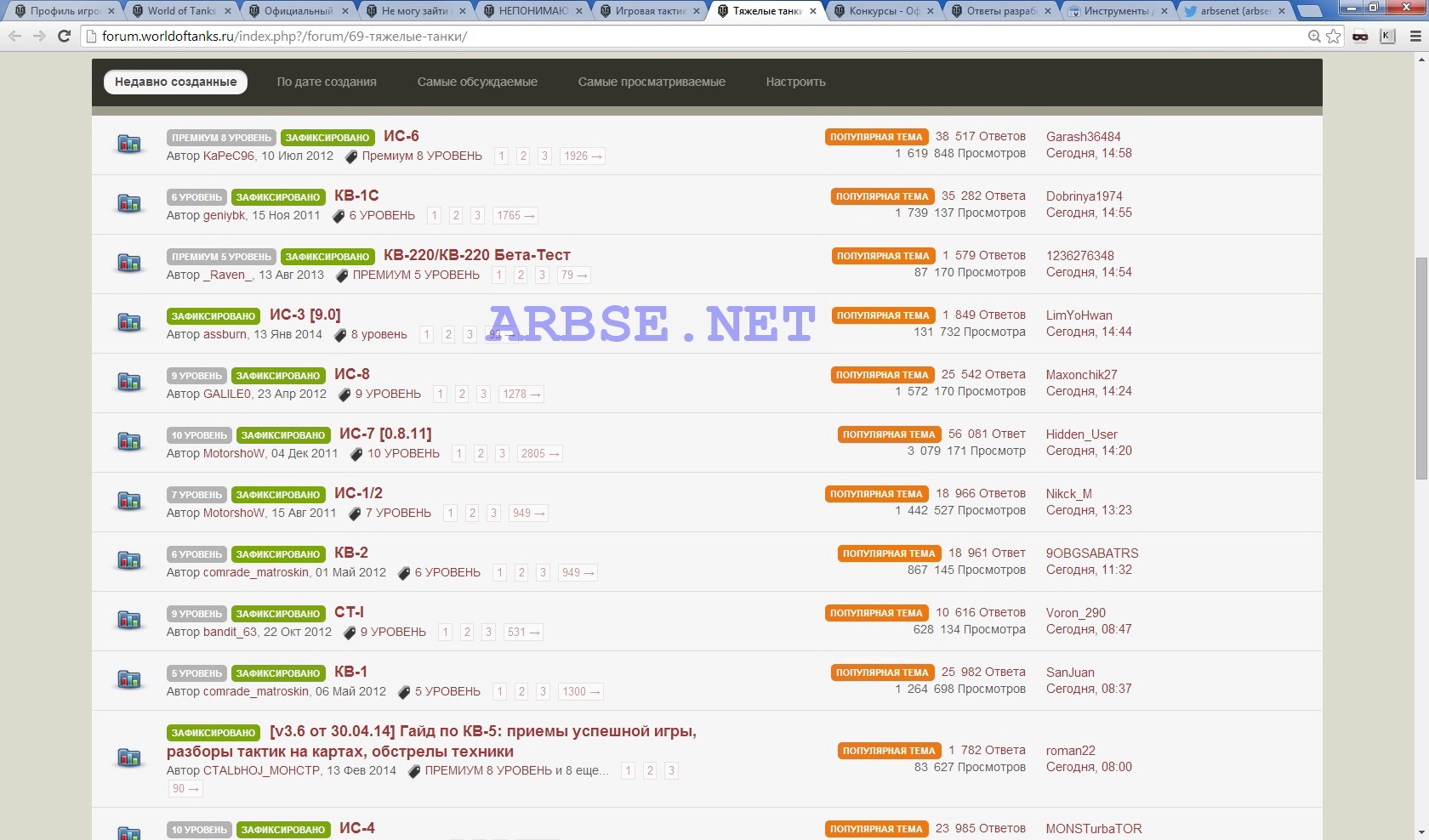Image resolution: width=1429 pixels, height=840 pixels.
Task: Open the КВ-1С topic link
Action: [x=356, y=196]
